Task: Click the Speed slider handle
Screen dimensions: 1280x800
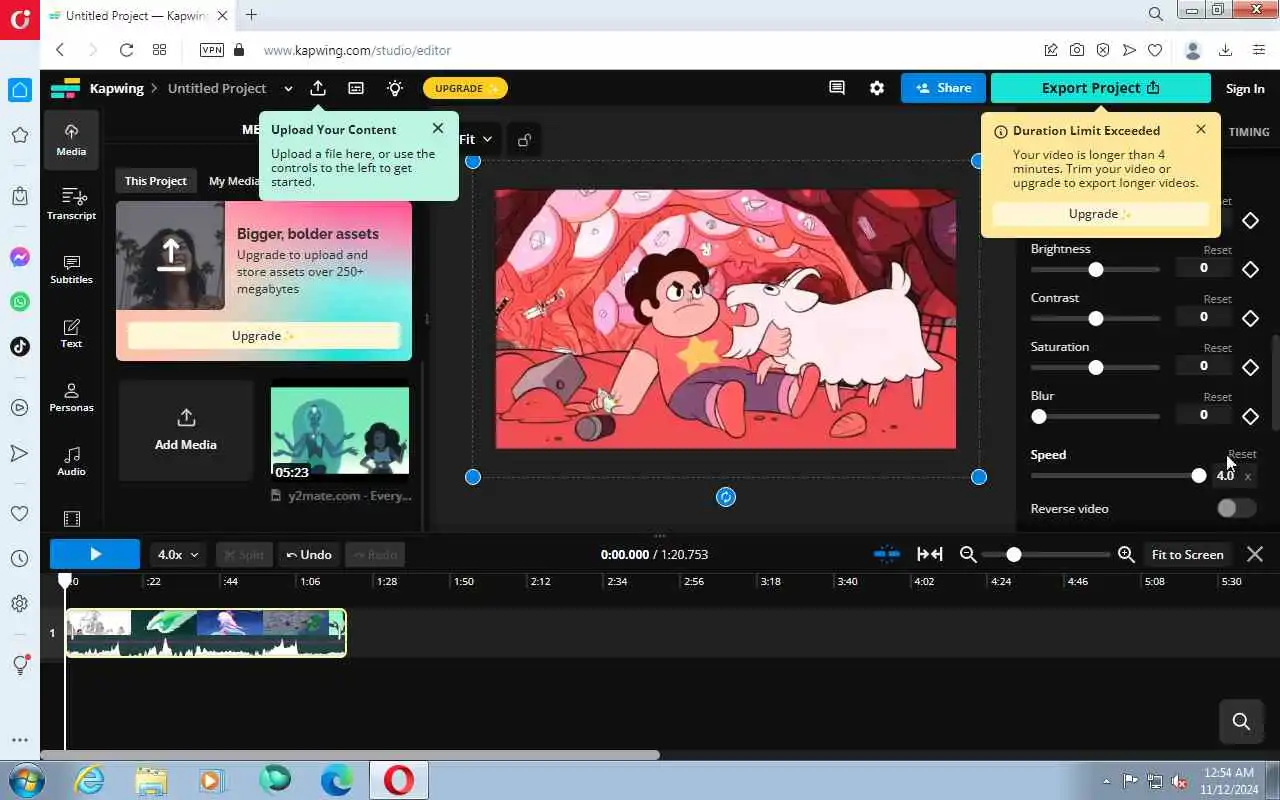Action: tap(1199, 476)
